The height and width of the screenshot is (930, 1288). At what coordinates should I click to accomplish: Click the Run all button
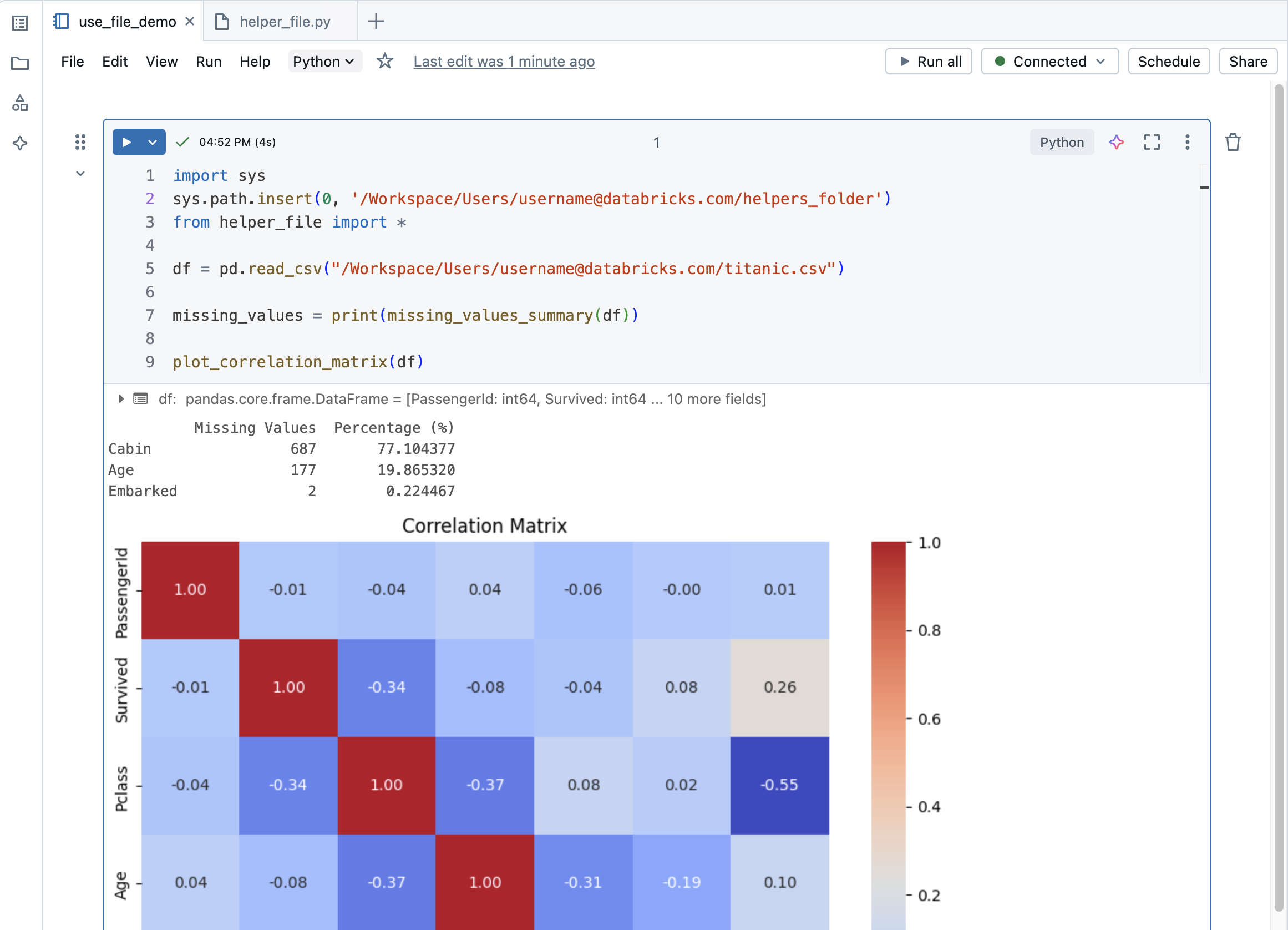(929, 62)
